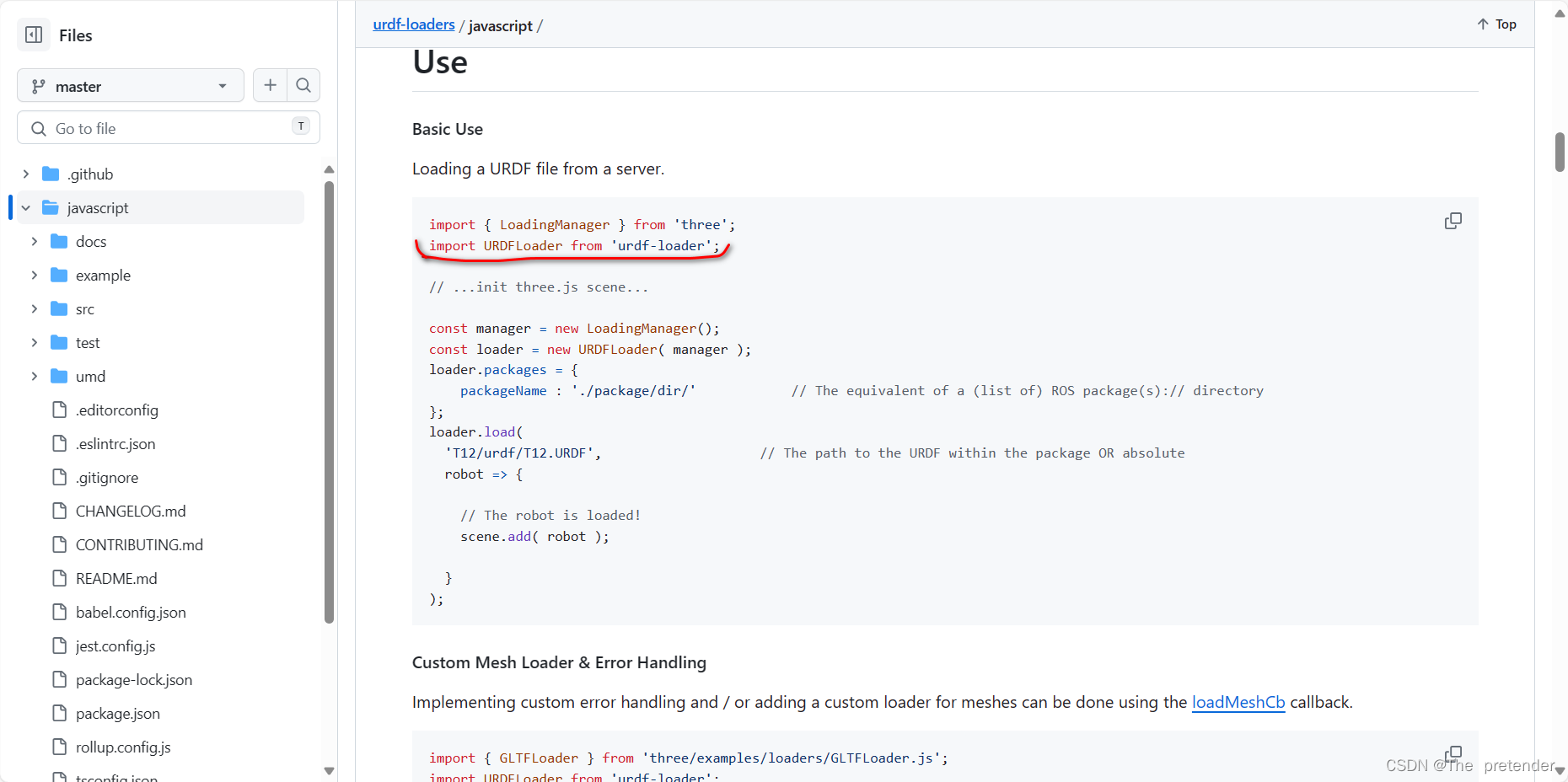Expand the test folder
1568x782 pixels.
[x=34, y=342]
